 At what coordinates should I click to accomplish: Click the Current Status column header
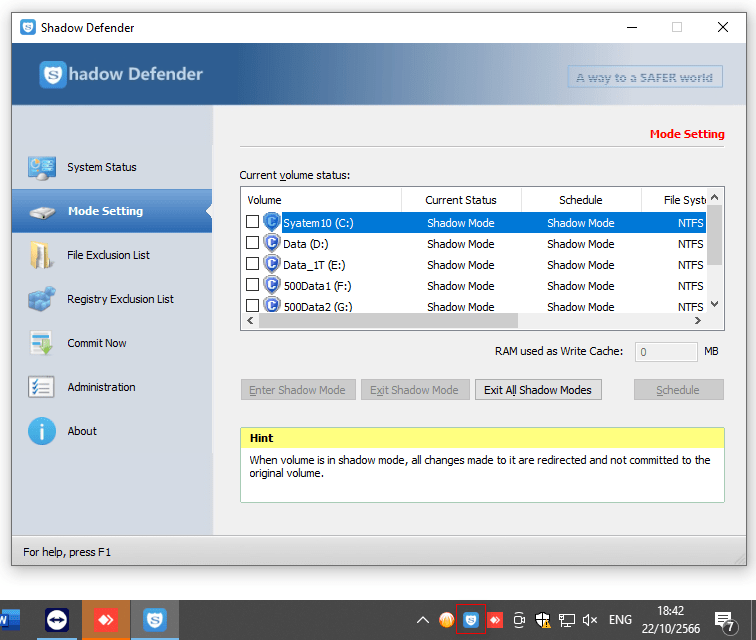[461, 200]
